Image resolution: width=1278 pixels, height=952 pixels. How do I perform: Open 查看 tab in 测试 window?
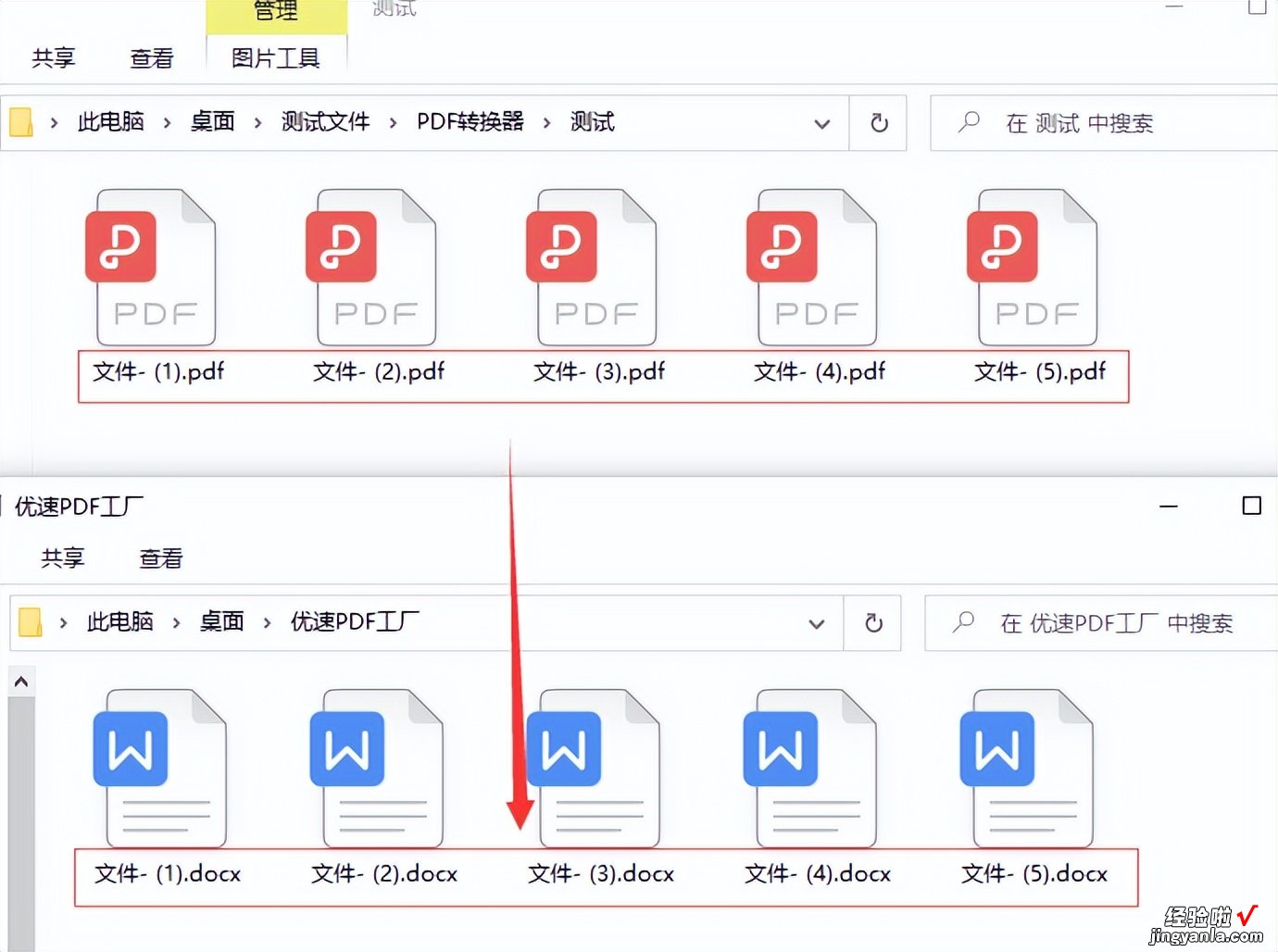pos(152,58)
